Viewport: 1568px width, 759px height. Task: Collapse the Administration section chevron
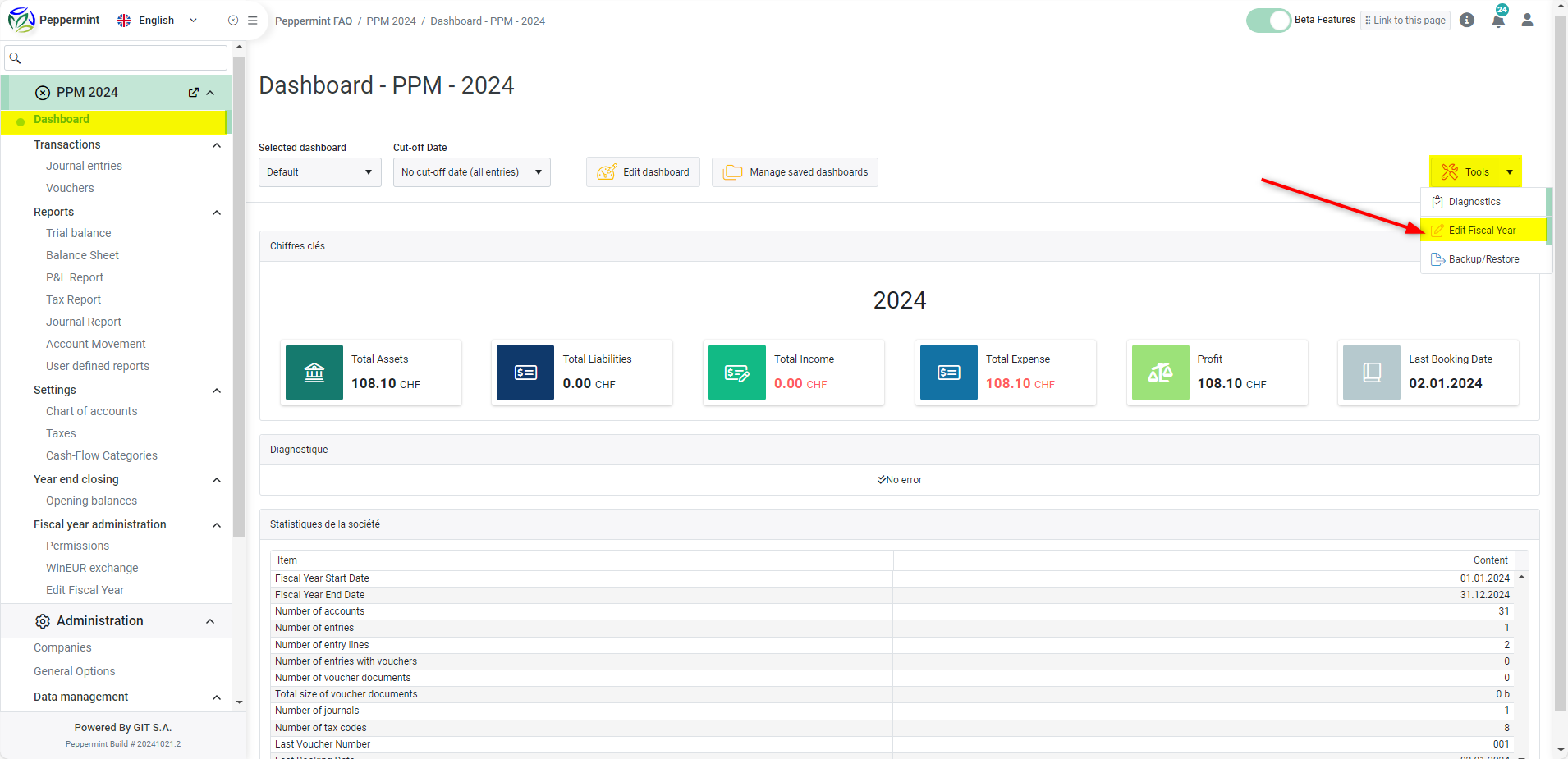click(210, 621)
